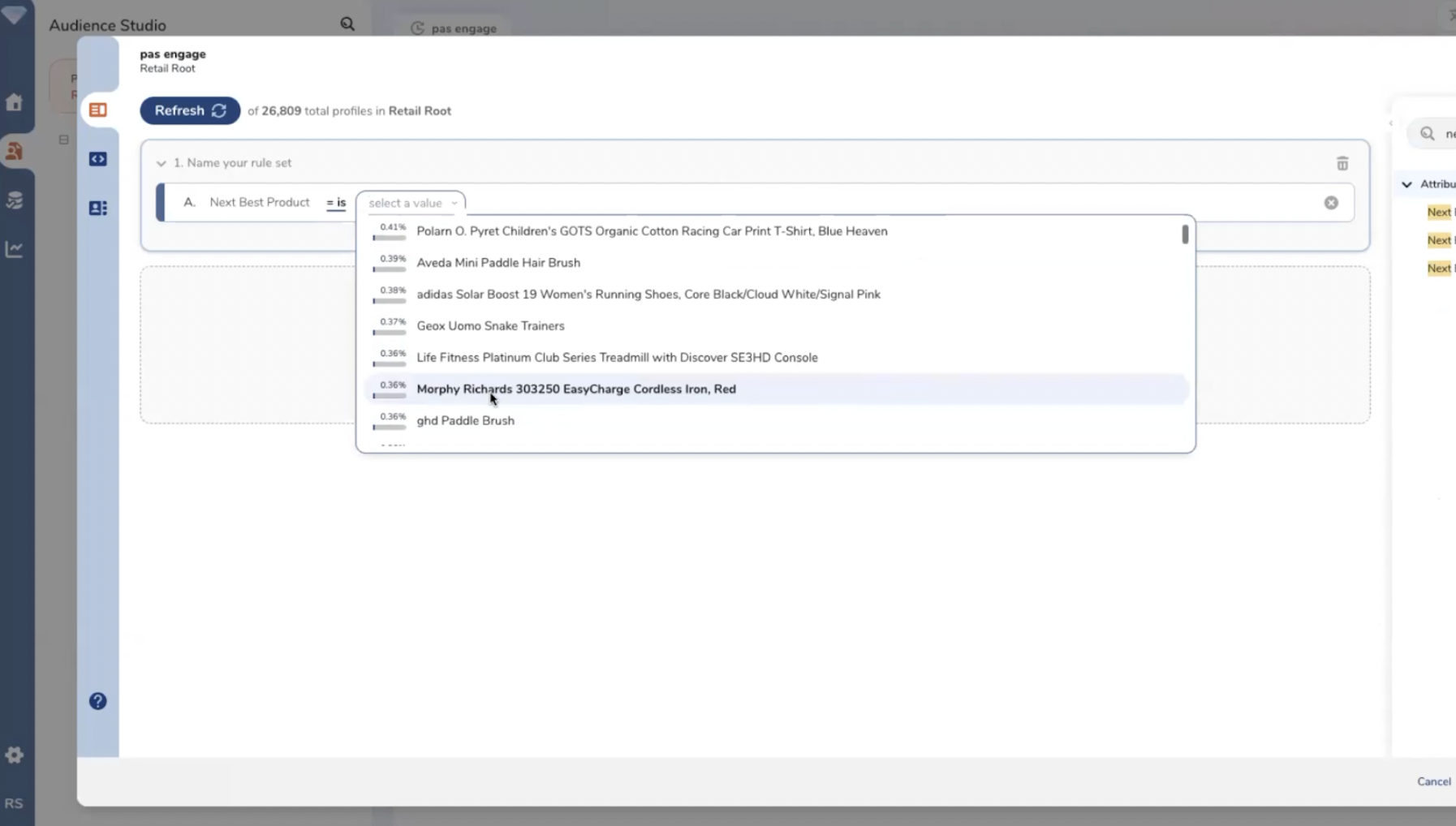Screen dimensions: 1456x826
Task: Click the RS user initials
Action: point(14,803)
